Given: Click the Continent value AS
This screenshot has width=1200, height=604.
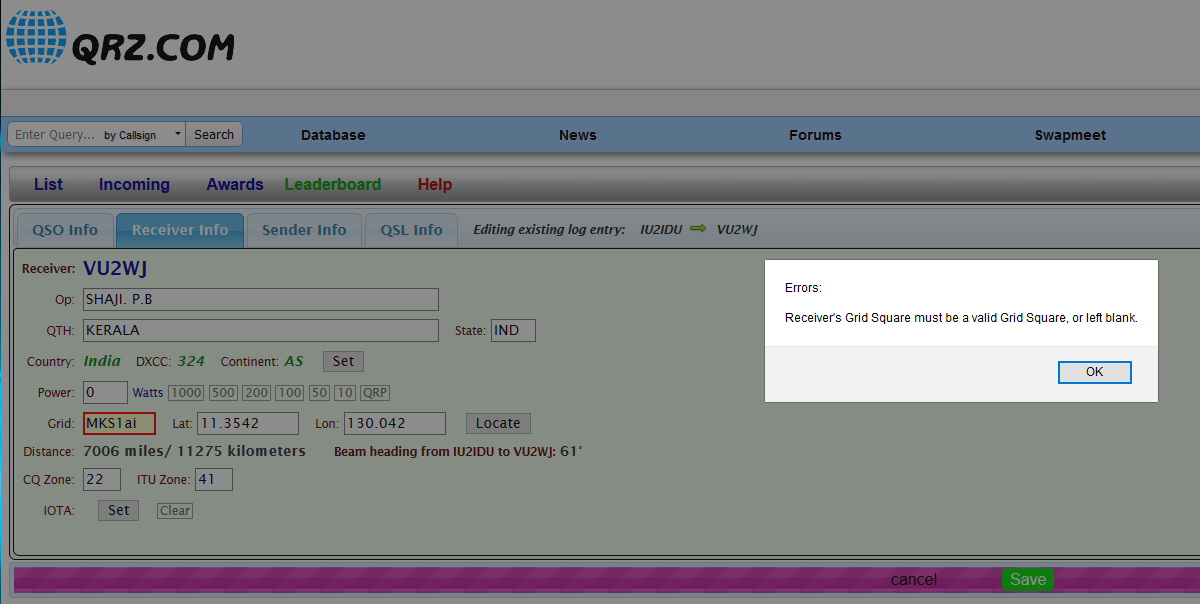Looking at the screenshot, I should pyautogui.click(x=294, y=361).
